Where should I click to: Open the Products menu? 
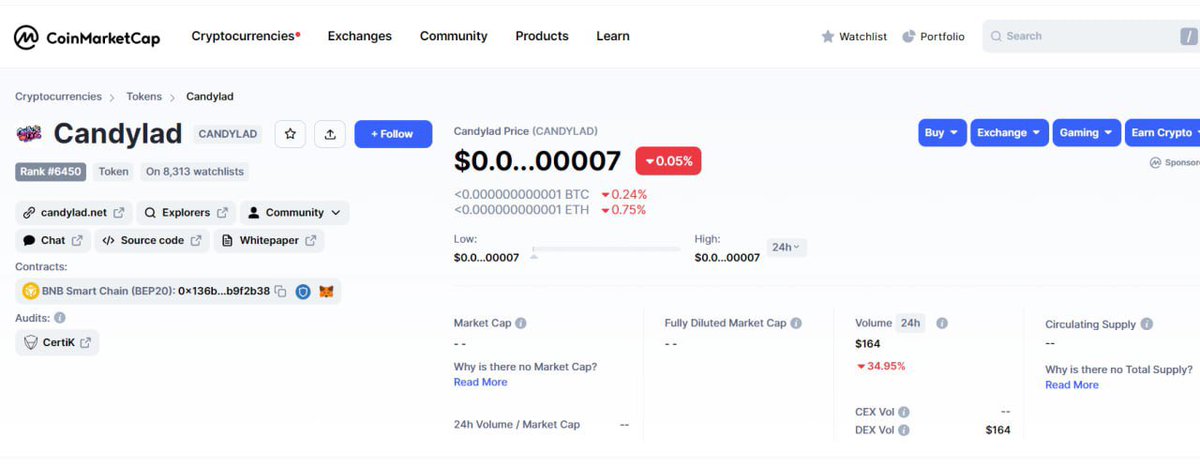tap(542, 37)
